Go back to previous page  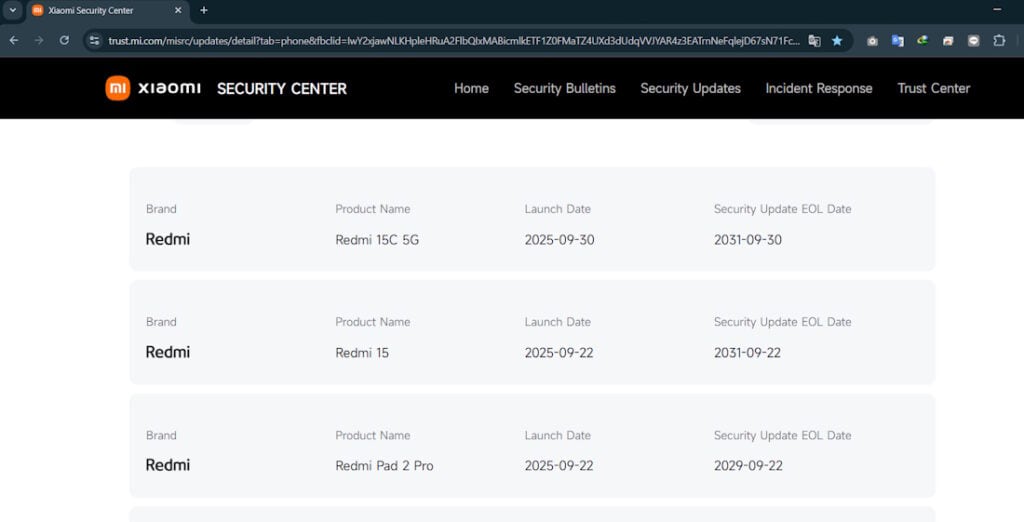coord(14,40)
